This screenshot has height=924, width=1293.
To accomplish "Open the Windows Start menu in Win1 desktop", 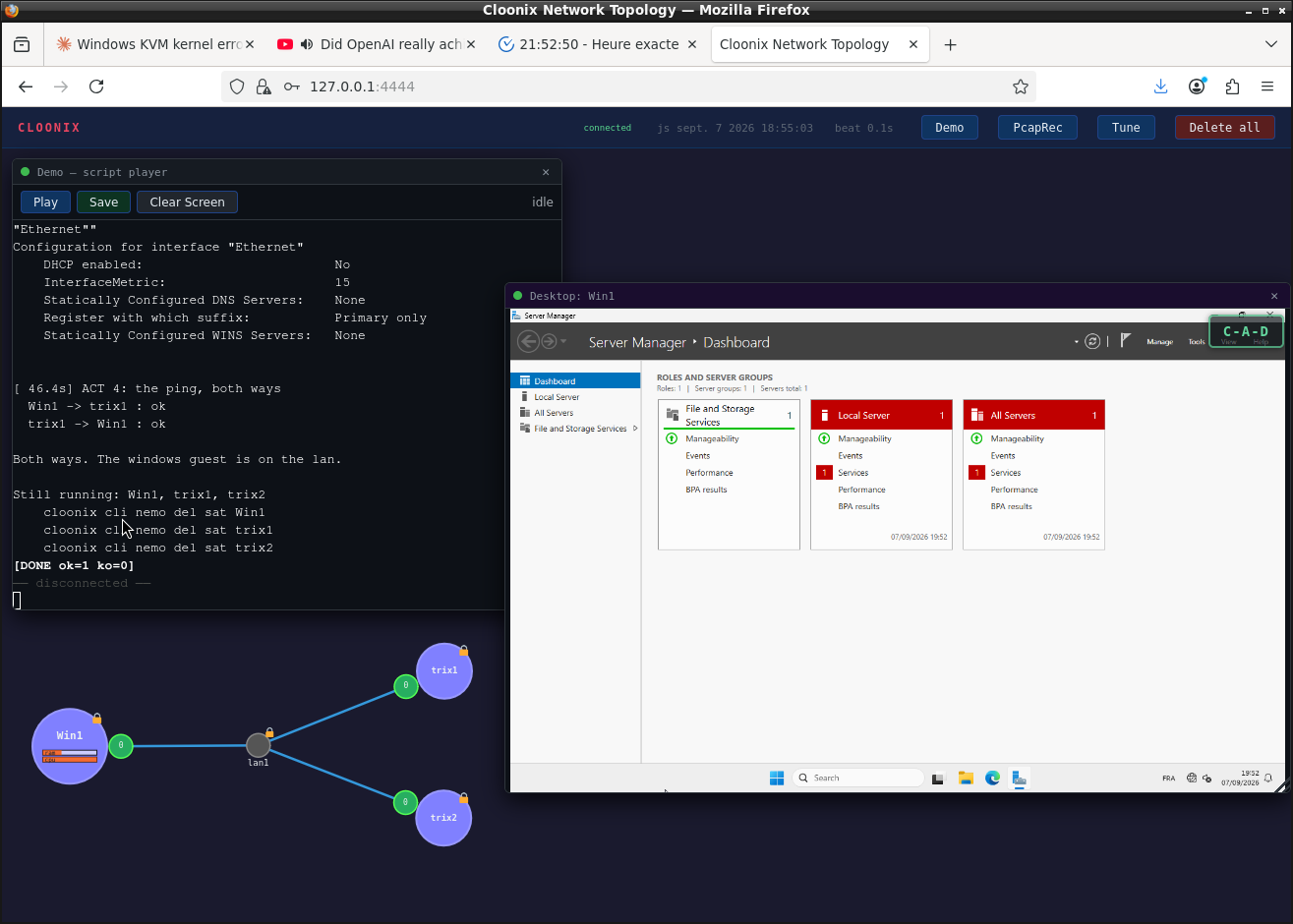I will click(x=777, y=778).
